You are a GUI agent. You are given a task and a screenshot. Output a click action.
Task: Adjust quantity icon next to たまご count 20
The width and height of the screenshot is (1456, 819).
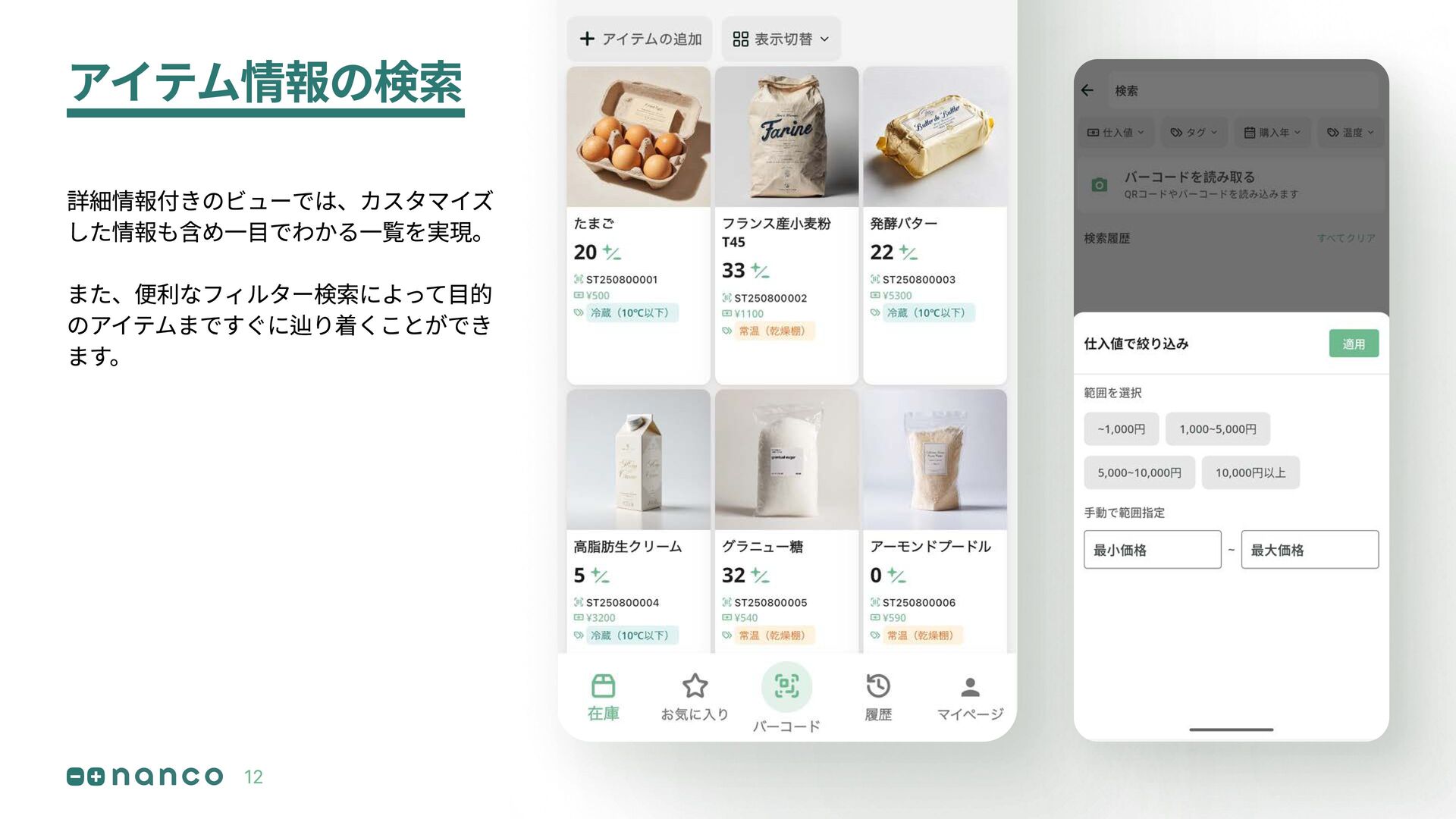click(x=612, y=252)
